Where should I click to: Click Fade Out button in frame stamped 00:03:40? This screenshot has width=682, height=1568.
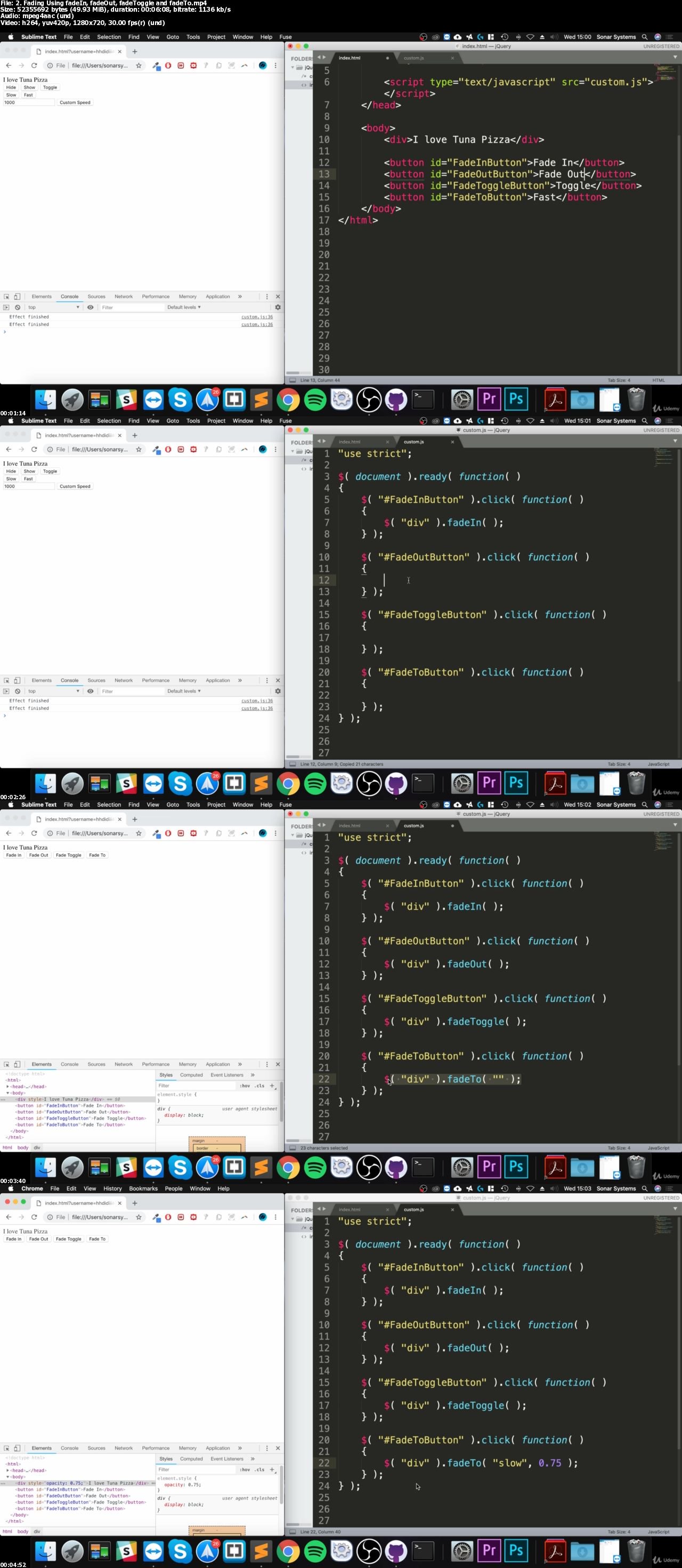(x=38, y=855)
